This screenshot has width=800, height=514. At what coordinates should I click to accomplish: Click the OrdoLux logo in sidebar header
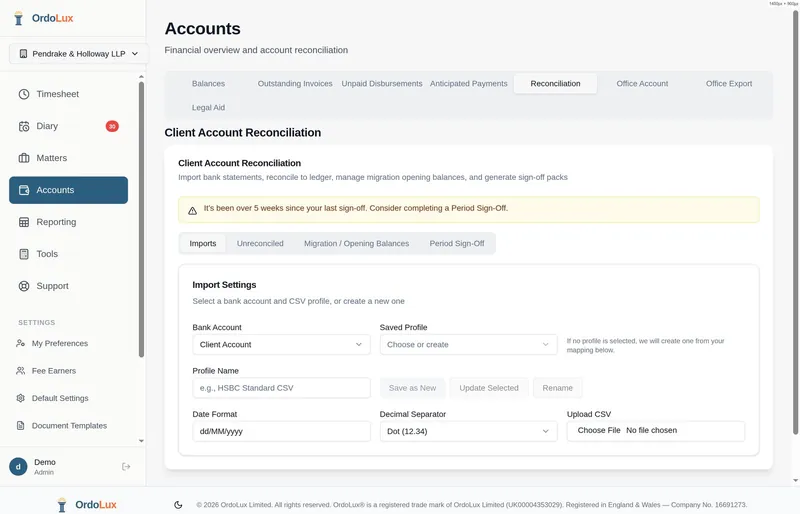pos(43,18)
